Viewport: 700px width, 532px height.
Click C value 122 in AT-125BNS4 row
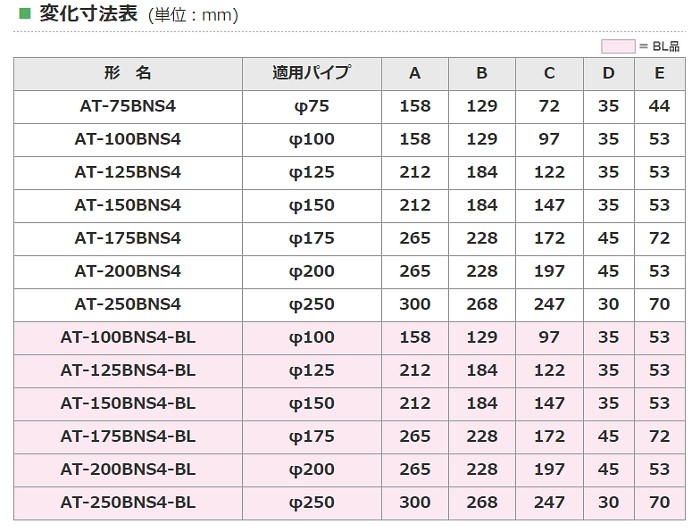(550, 172)
